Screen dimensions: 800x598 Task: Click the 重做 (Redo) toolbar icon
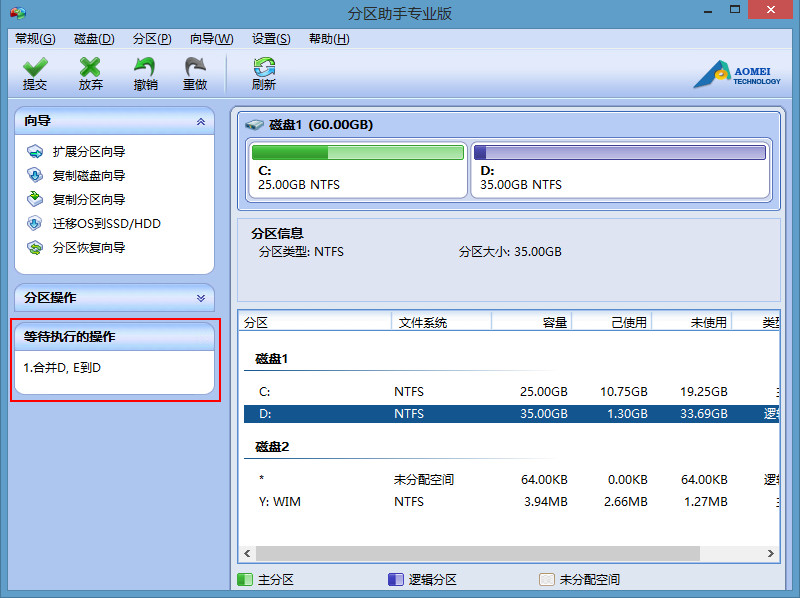click(x=195, y=68)
